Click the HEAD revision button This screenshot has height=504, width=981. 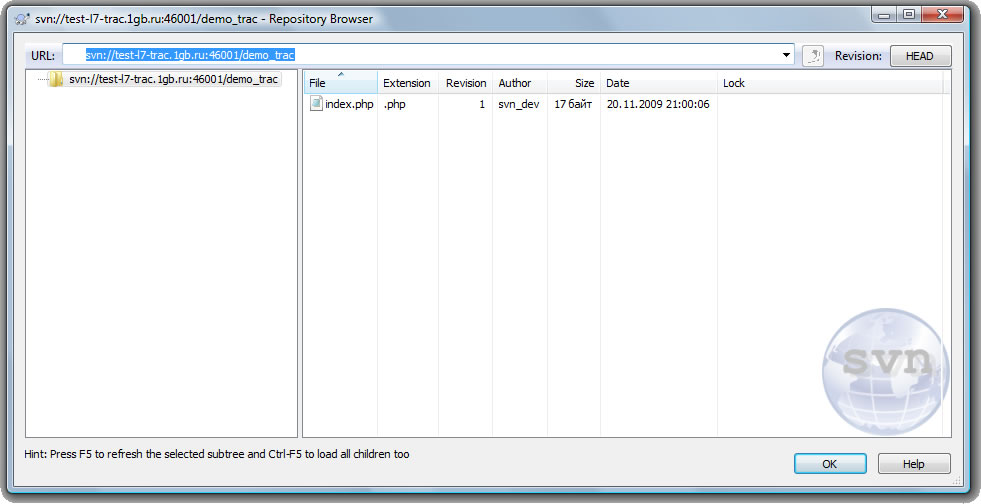tap(920, 56)
